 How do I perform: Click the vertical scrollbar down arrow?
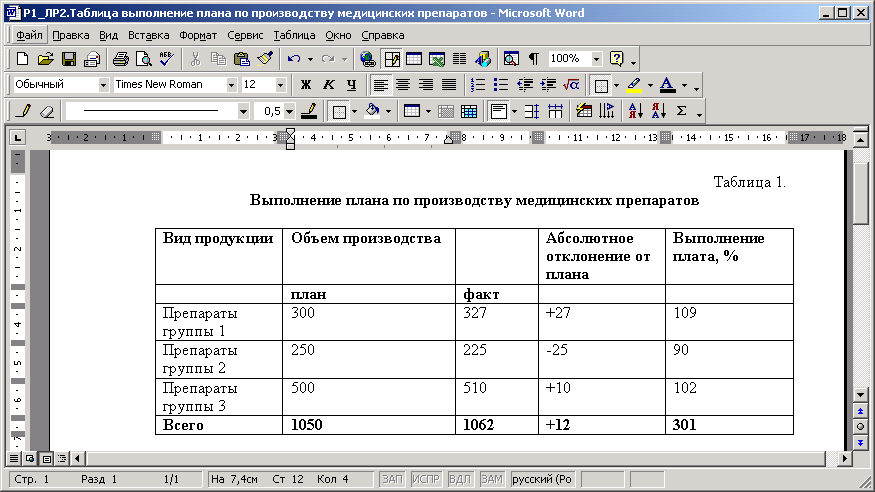click(860, 395)
